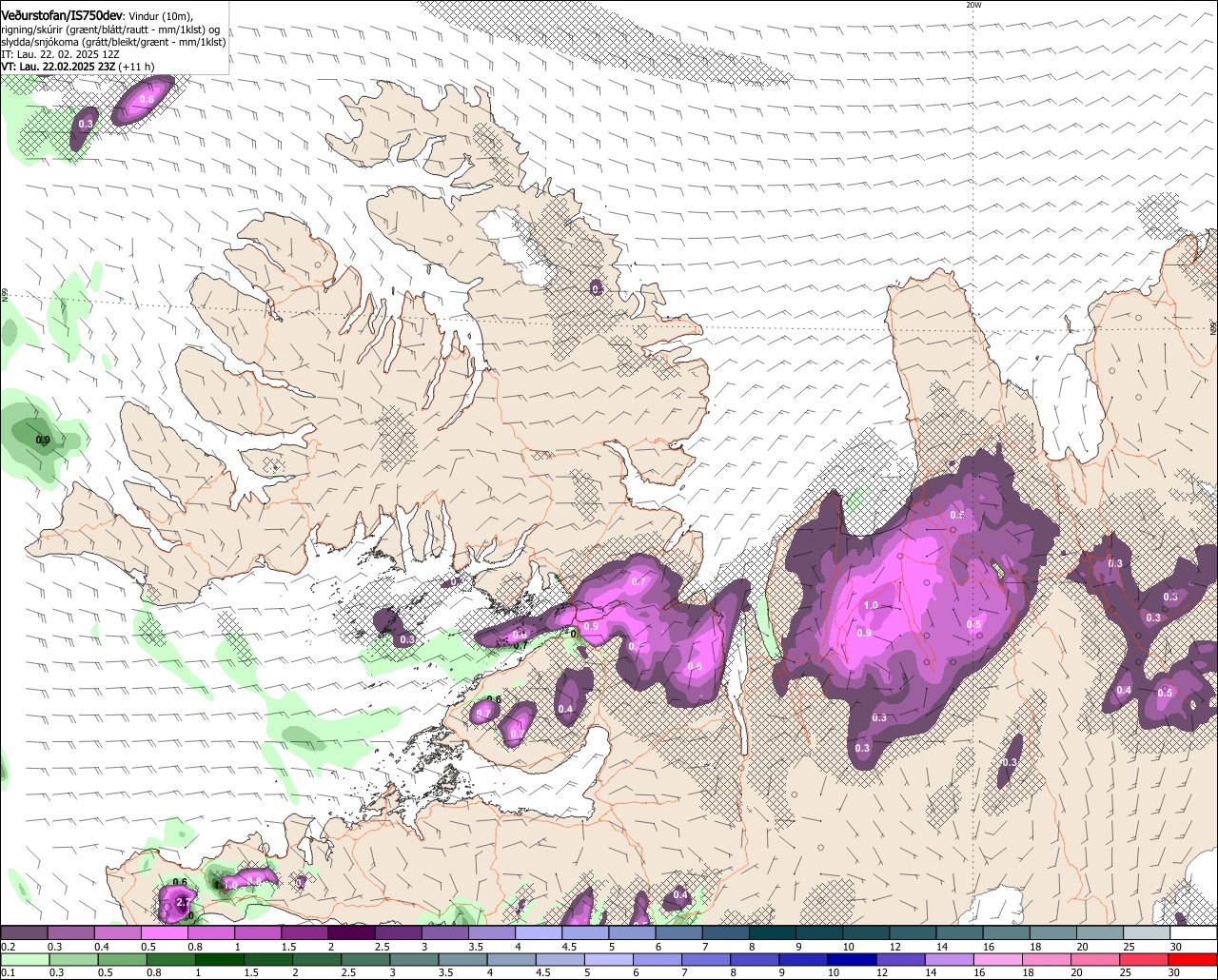1218x980 pixels.
Task: Click the line 'IT: Lau. 22. 02. 2025 12Z'
Action: [60, 54]
